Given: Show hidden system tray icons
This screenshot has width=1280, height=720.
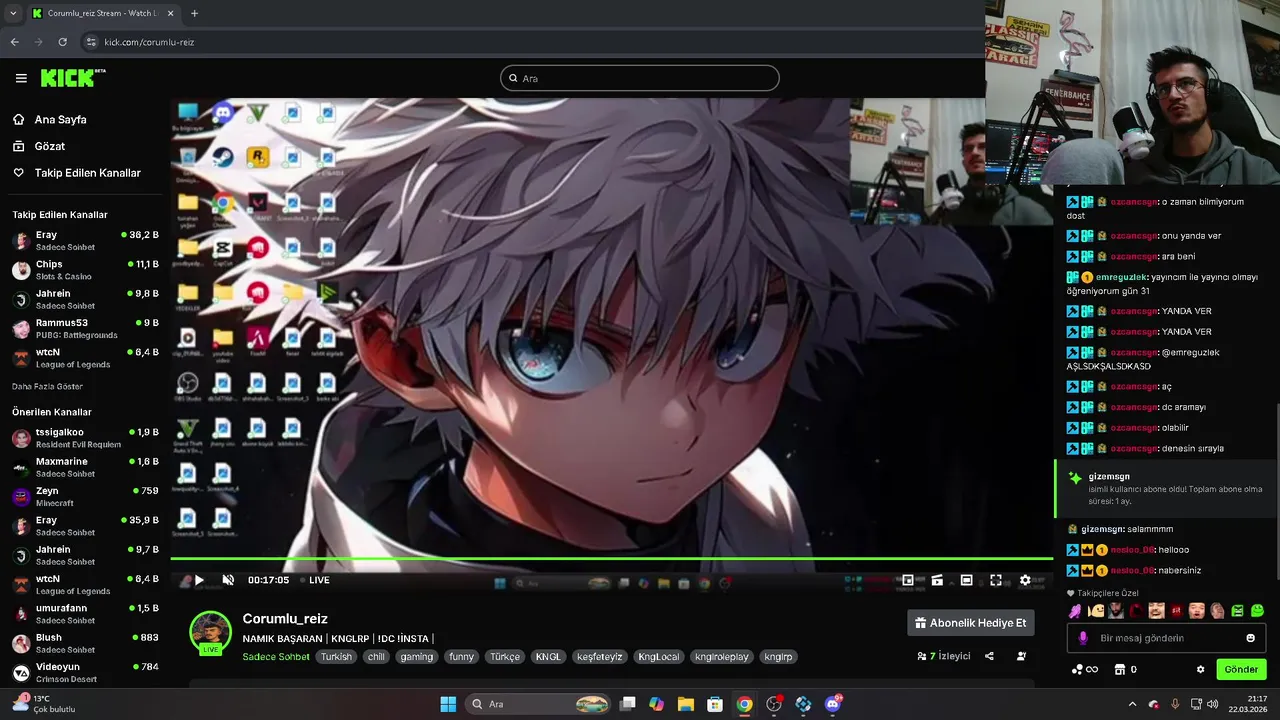Looking at the screenshot, I should coord(1132,704).
